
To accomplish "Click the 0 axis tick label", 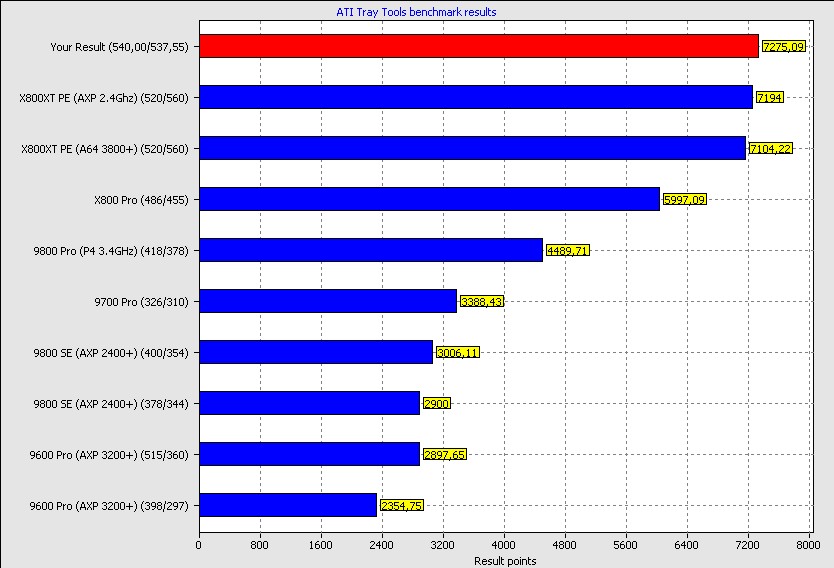I will (199, 545).
